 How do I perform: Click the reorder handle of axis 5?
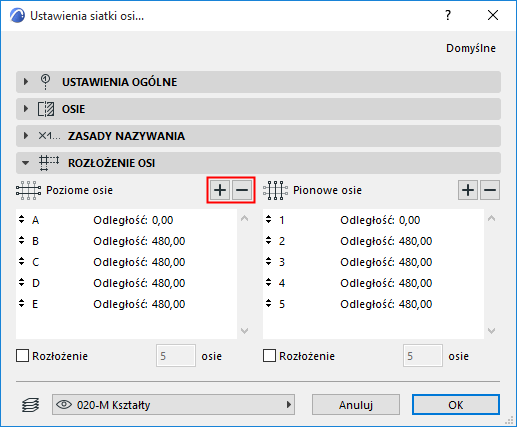tap(269, 303)
